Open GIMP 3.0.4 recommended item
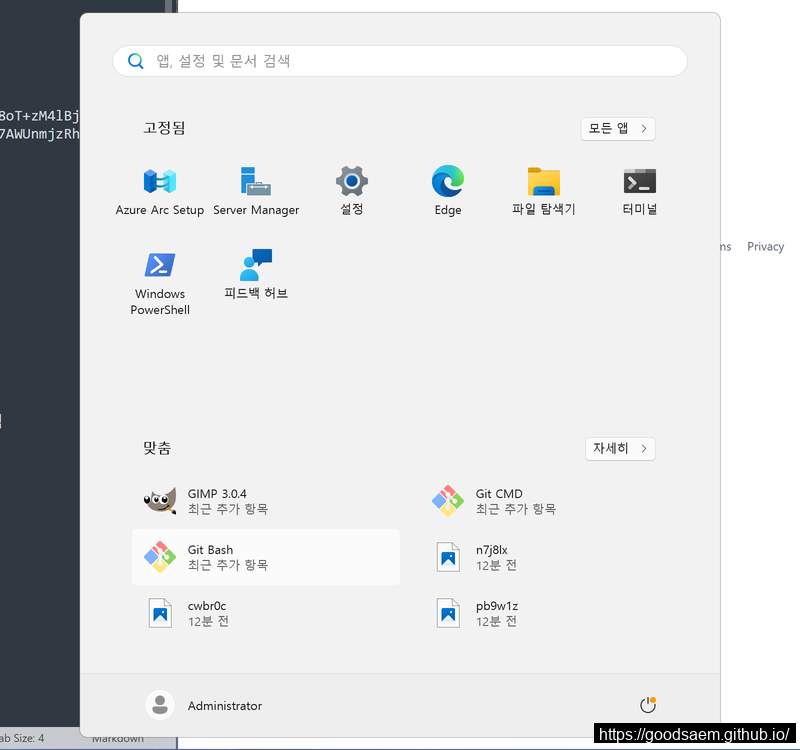The height and width of the screenshot is (750, 800). click(x=266, y=501)
